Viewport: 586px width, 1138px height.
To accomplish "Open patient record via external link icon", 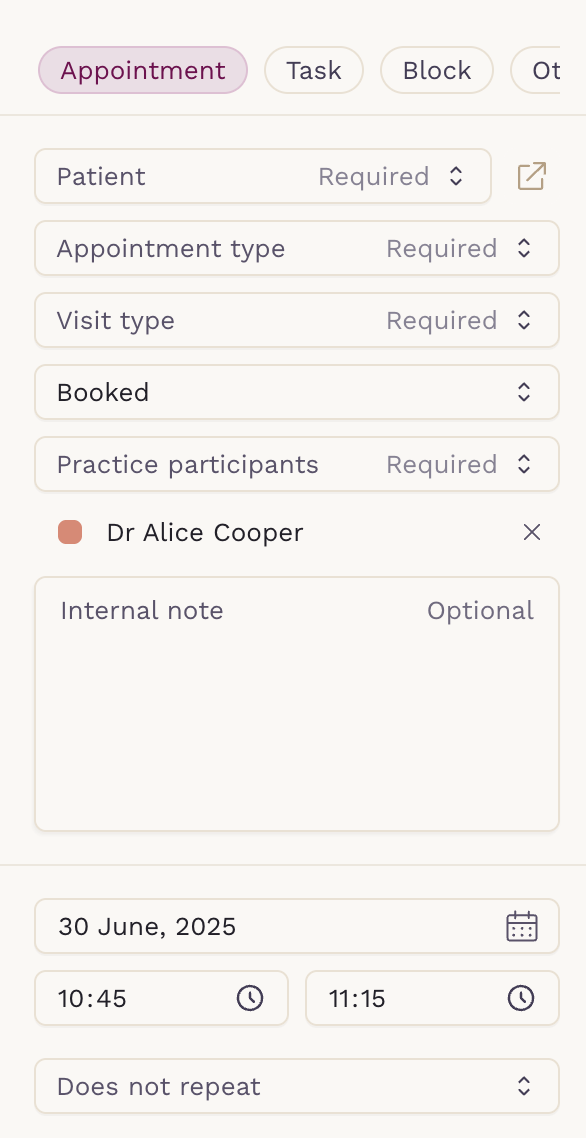I will tap(532, 176).
